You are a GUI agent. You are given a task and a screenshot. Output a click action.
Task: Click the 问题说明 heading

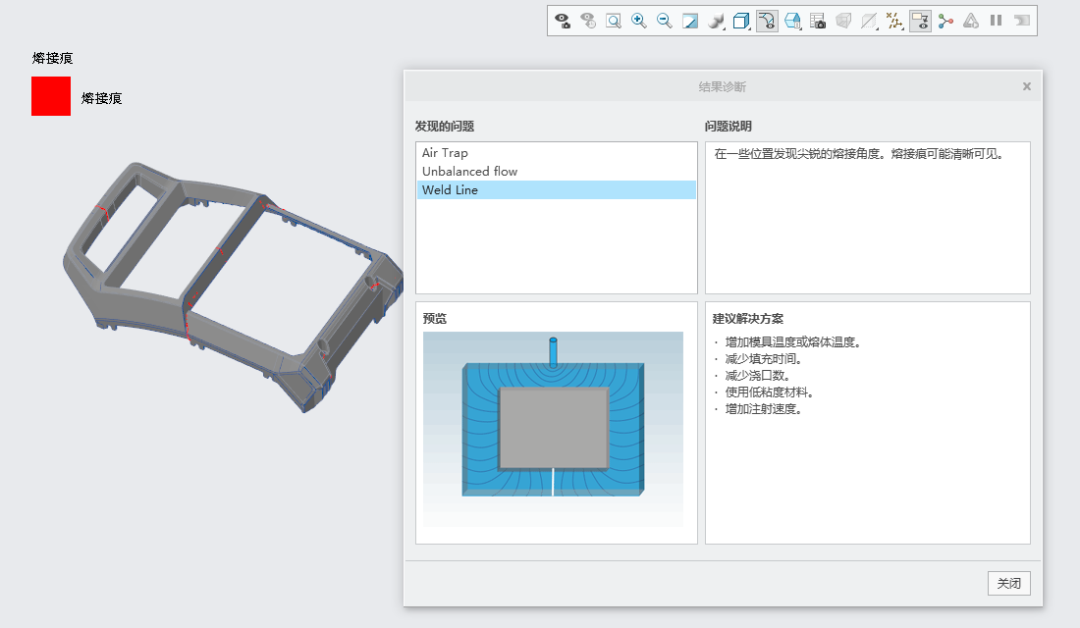[x=728, y=126]
